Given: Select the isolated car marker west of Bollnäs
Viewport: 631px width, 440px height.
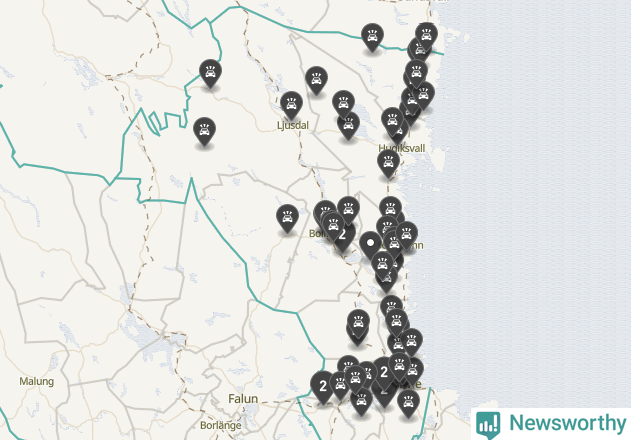Looking at the screenshot, I should [x=287, y=218].
